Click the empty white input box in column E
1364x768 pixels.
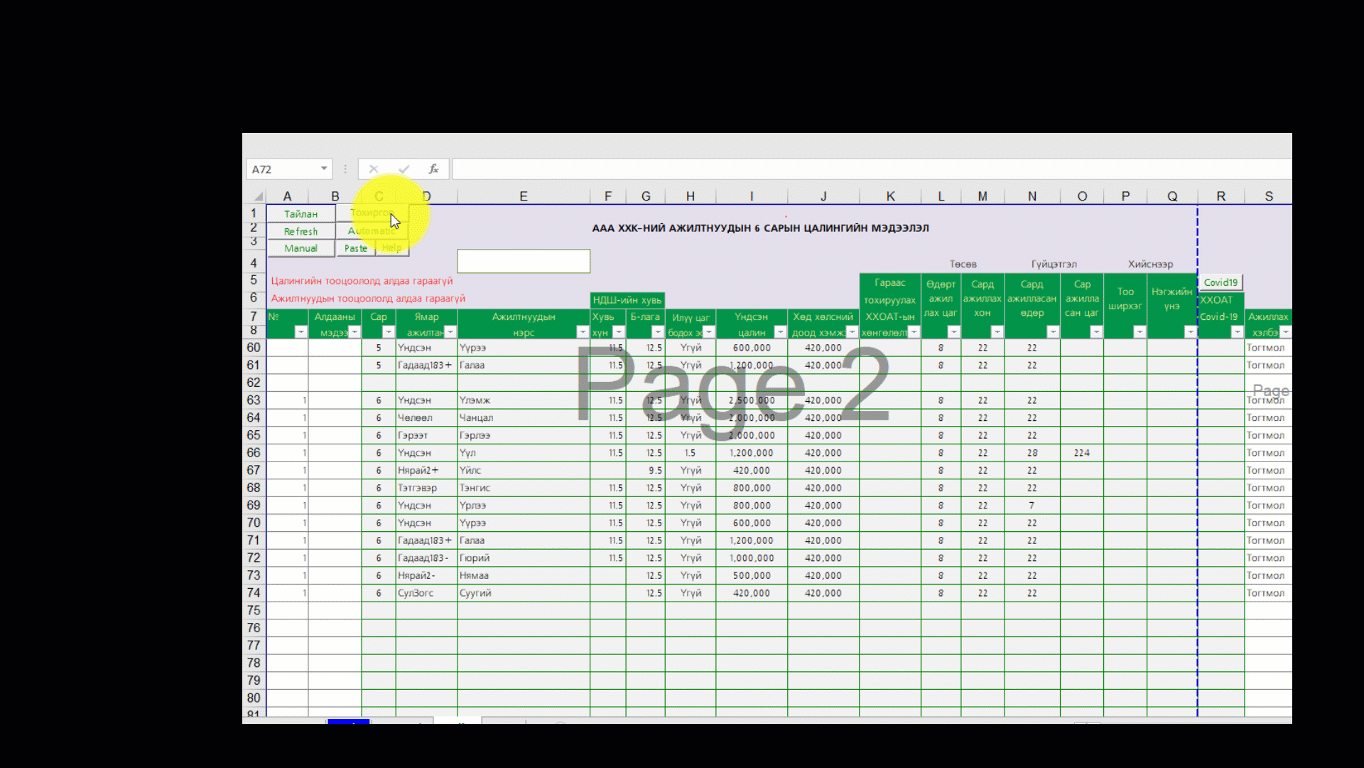coord(523,261)
